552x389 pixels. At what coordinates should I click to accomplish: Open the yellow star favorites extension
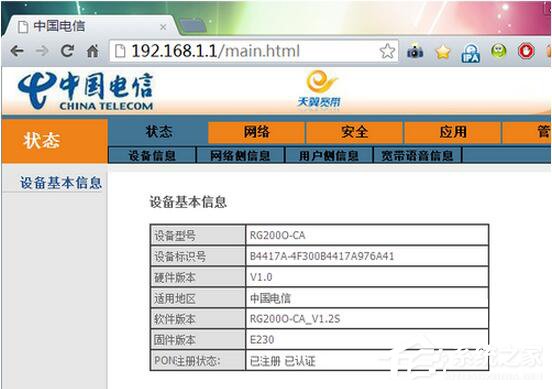[x=443, y=52]
